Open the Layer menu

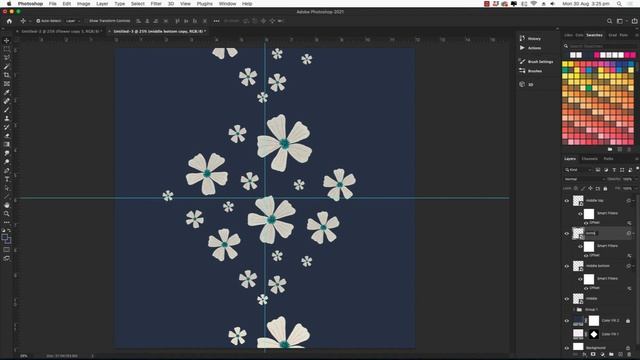tap(102, 4)
